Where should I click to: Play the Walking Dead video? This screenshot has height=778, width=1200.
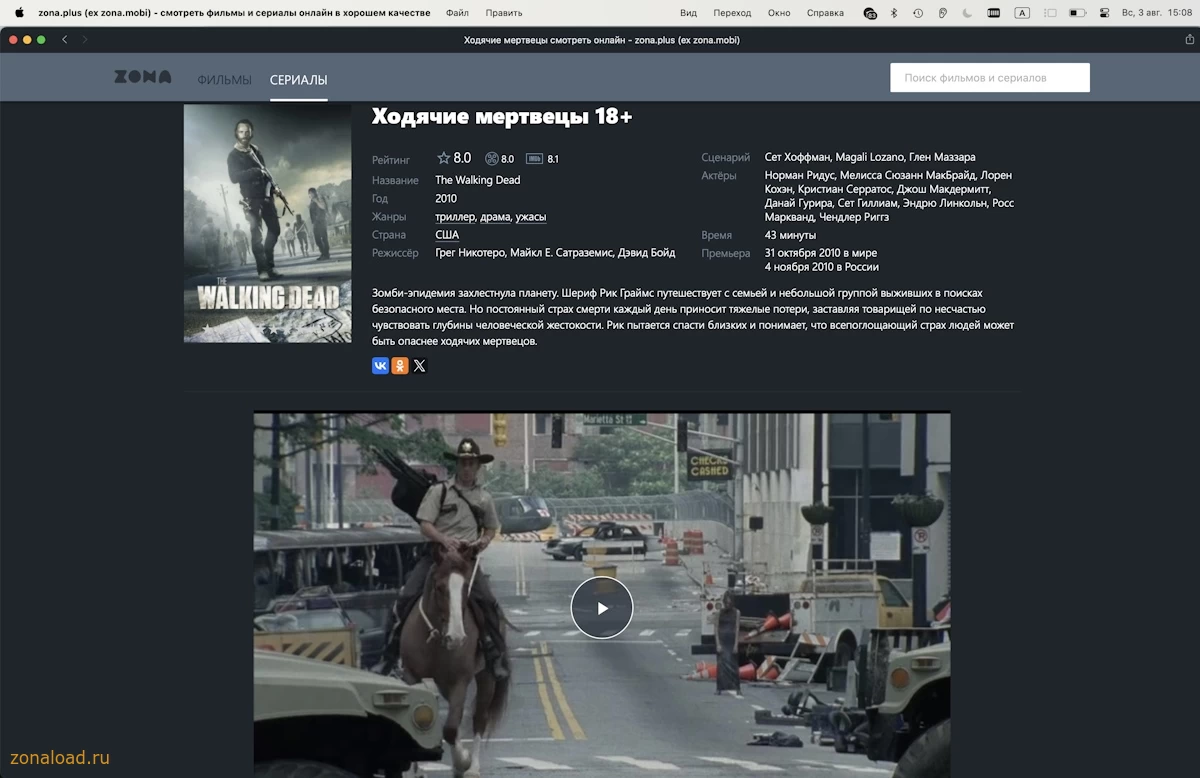(x=602, y=608)
